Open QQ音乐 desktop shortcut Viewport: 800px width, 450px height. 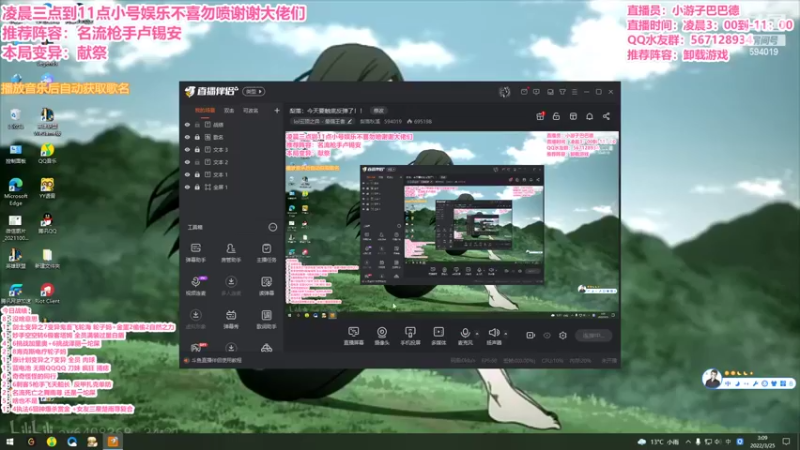point(47,153)
